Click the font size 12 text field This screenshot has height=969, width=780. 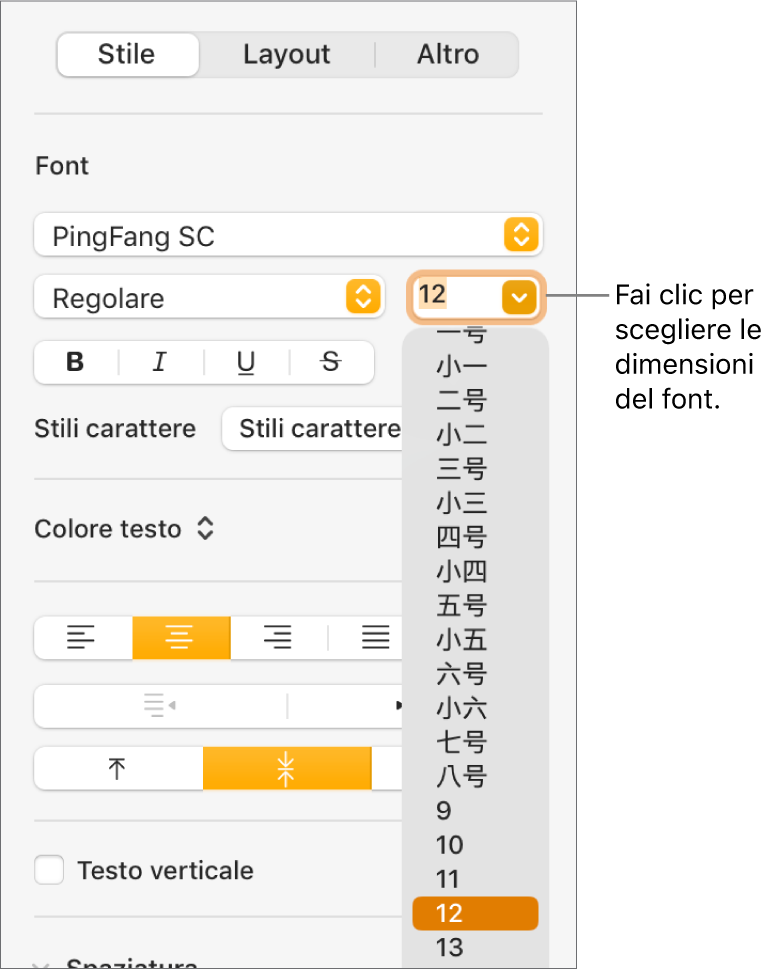[x=454, y=297]
